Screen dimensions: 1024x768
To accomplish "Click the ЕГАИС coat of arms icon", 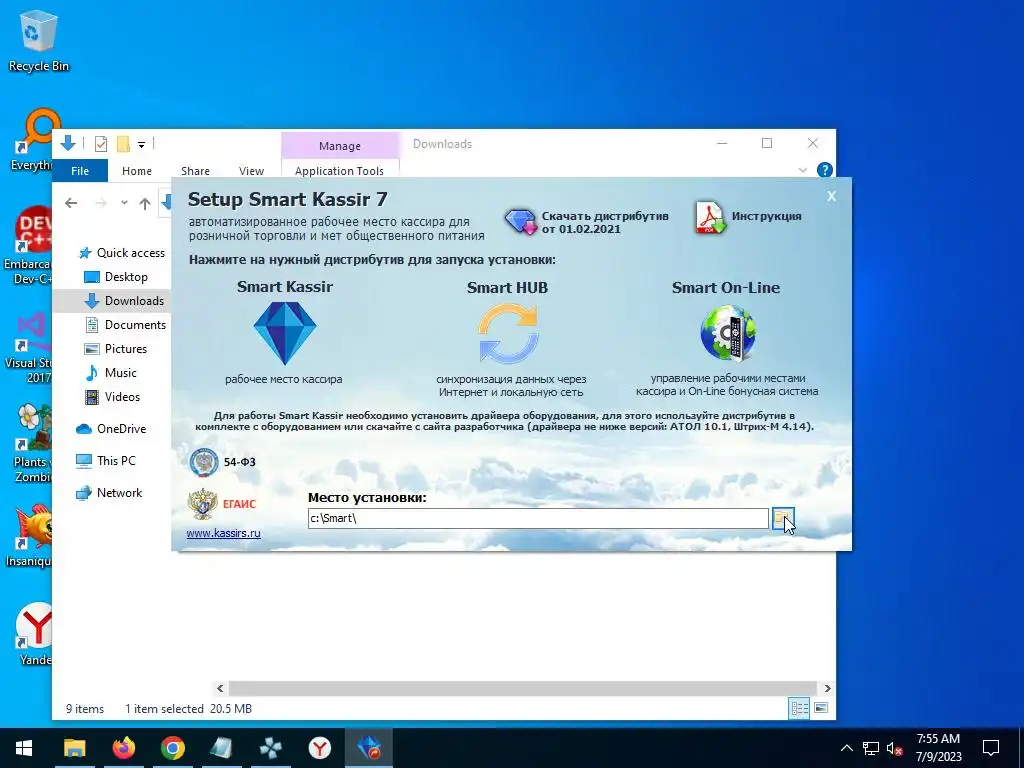I will click(x=202, y=504).
